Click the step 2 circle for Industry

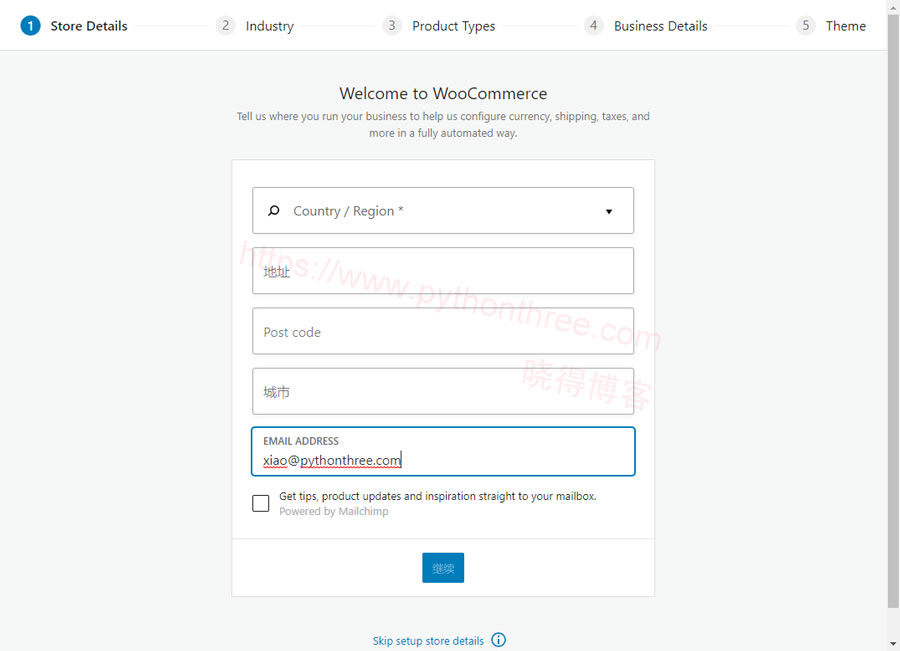[225, 26]
